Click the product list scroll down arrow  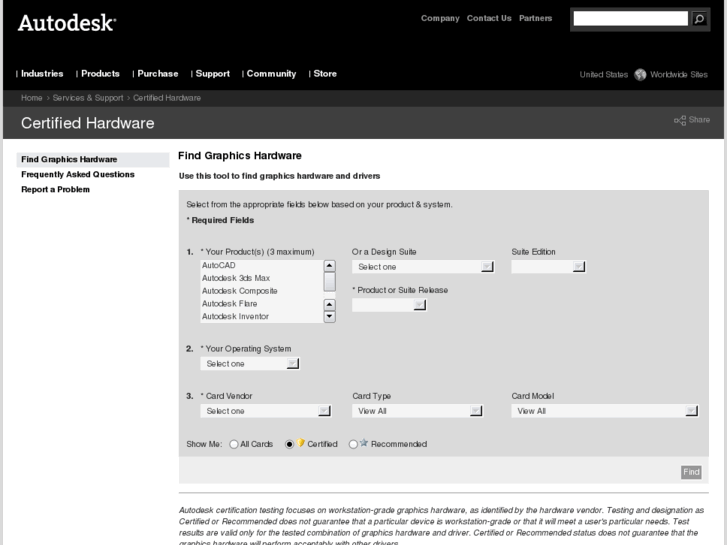click(329, 316)
